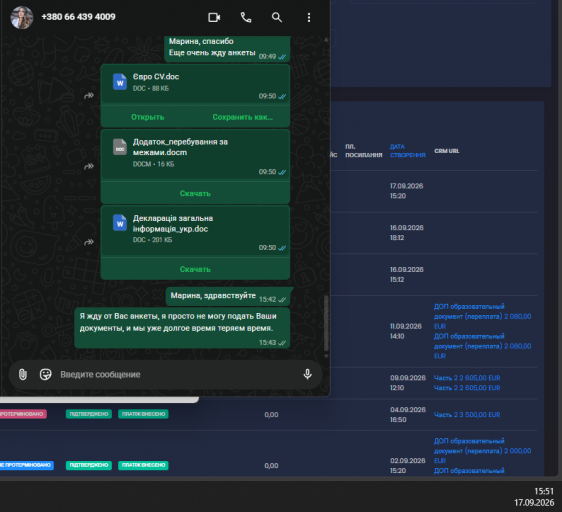The image size is (562, 512).
Task: Record a voice message with microphone icon
Action: pyautogui.click(x=307, y=374)
